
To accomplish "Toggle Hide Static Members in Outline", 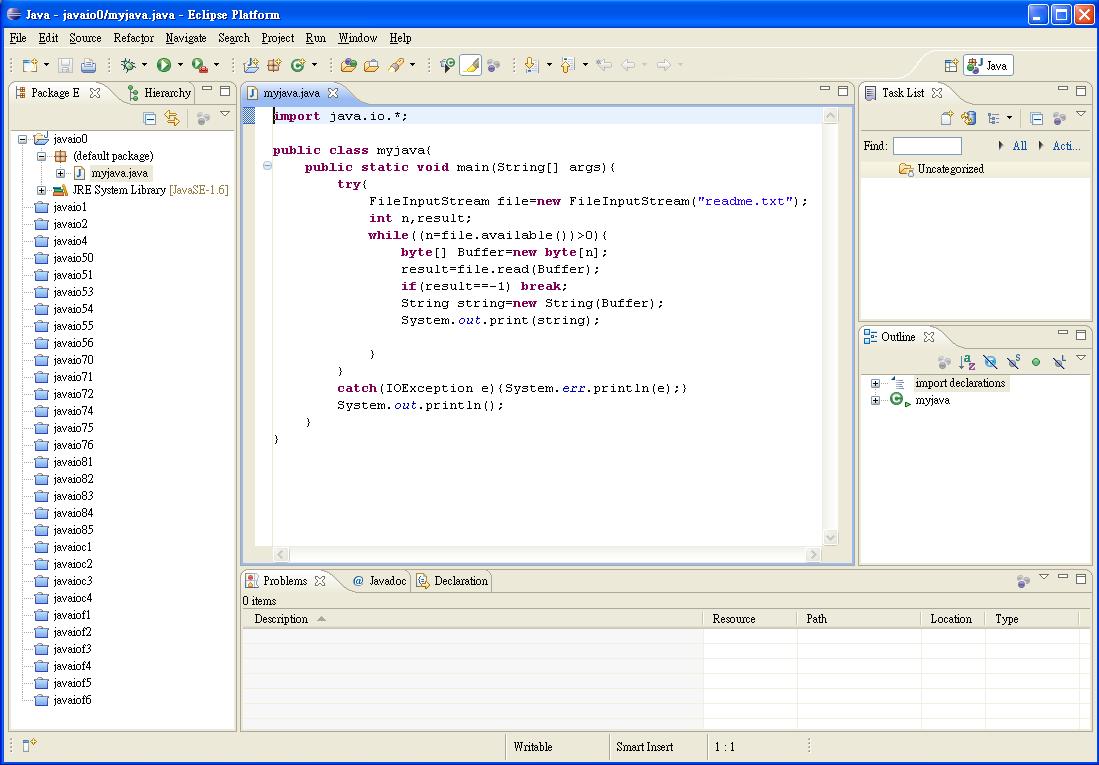I will 1013,362.
